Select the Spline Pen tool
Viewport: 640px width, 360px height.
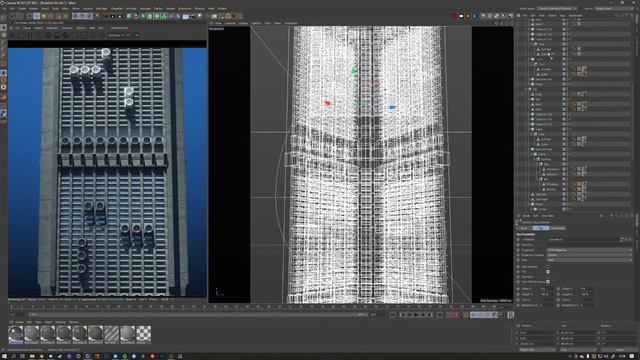(x=136, y=16)
